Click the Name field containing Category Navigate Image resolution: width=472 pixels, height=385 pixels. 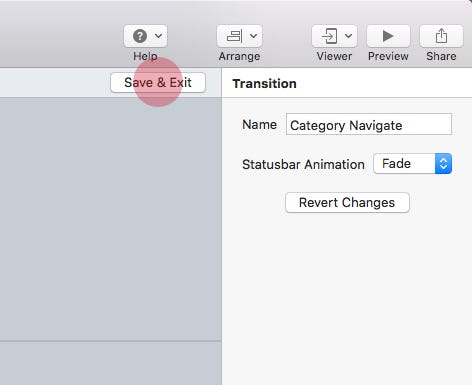(369, 124)
